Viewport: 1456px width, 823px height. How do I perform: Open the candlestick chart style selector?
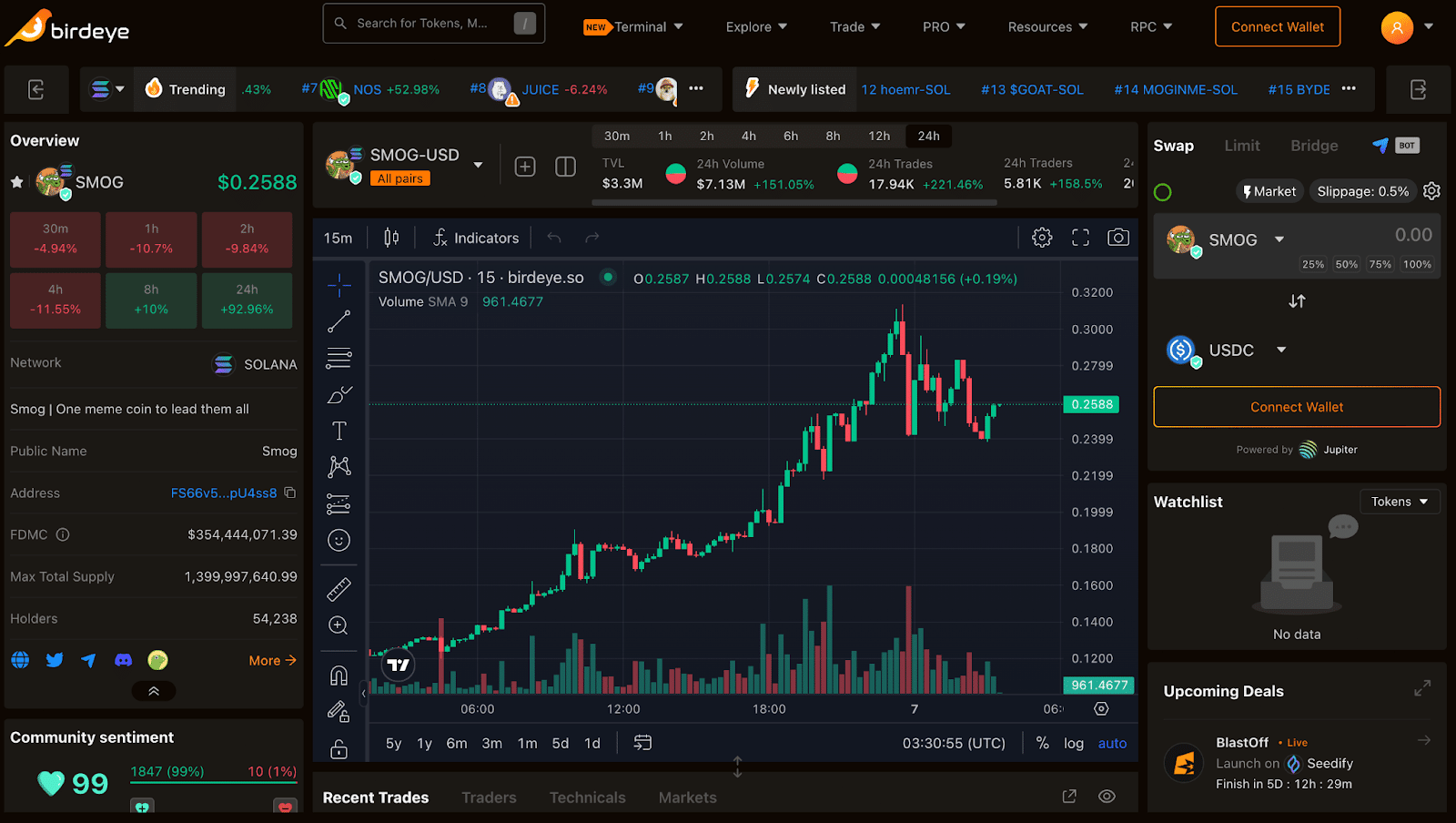391,238
